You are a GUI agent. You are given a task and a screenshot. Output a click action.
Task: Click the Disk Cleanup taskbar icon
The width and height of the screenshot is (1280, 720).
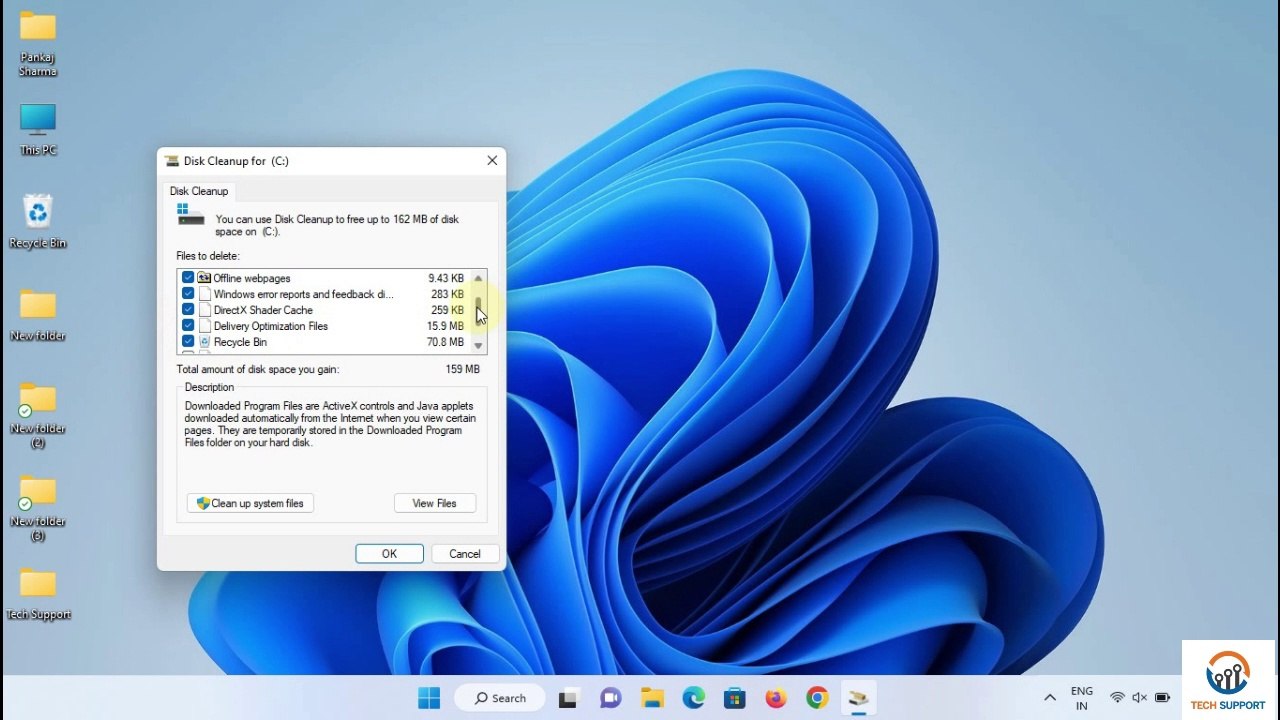pos(859,698)
